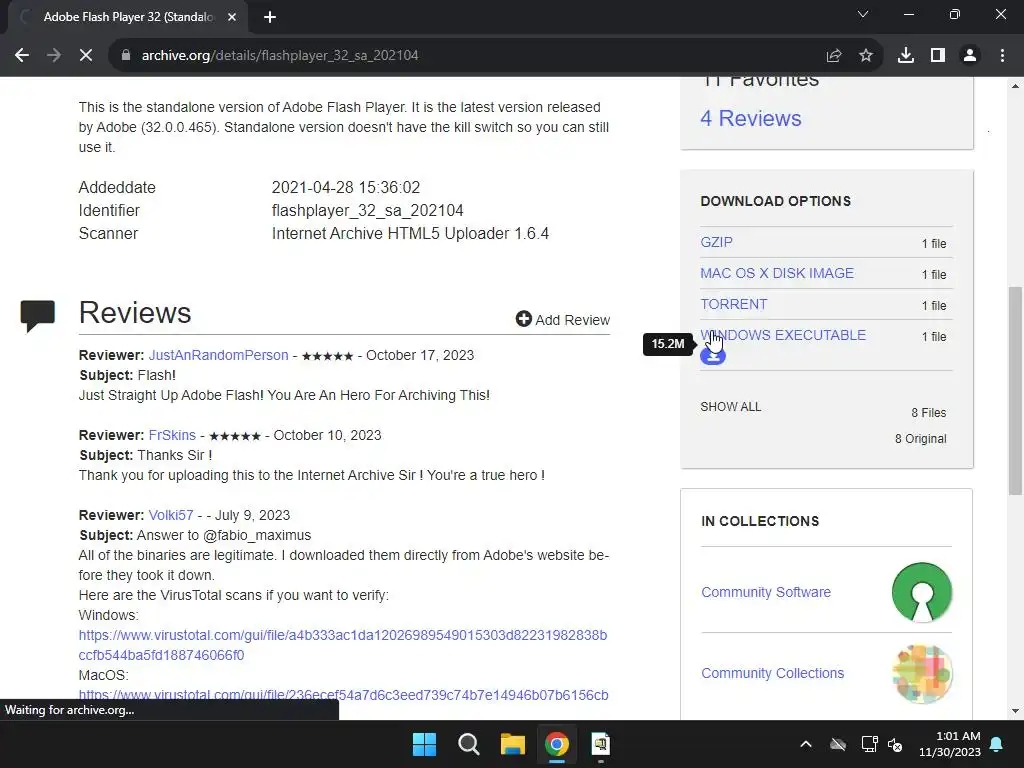The image size is (1024, 768).
Task: Open the Chrome profile avatar
Action: 970,56
